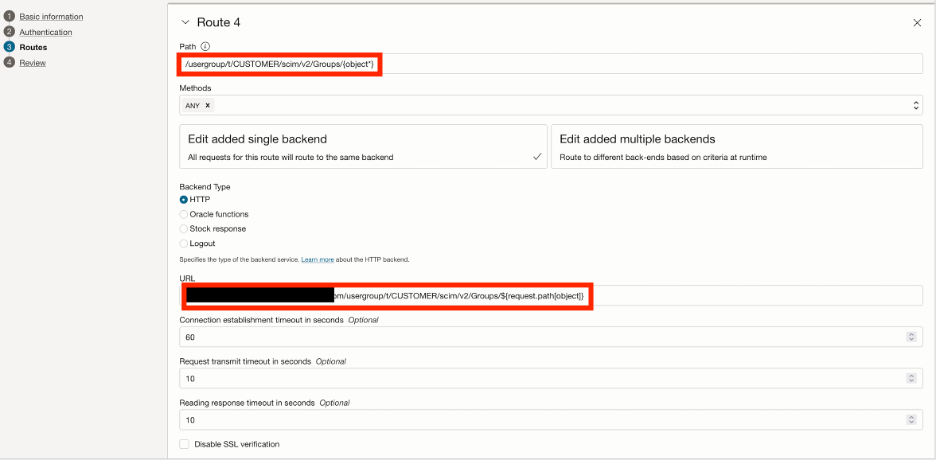The image size is (936, 460).
Task: Go to the Authentication step
Action: click(x=46, y=32)
